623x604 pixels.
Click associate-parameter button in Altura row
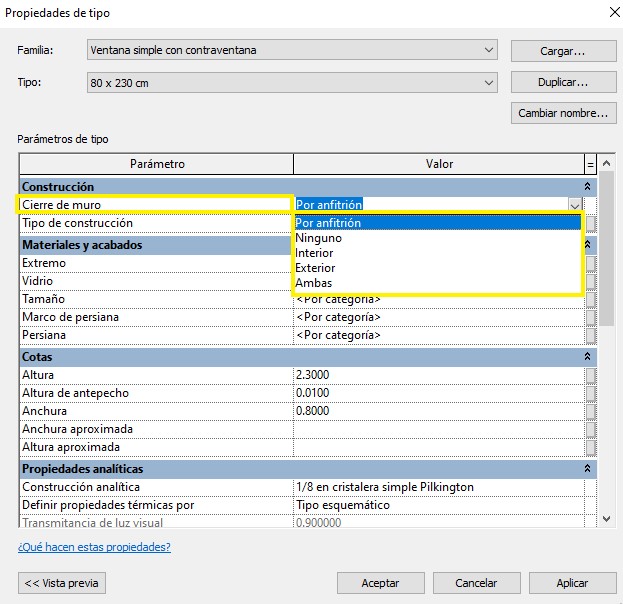coord(590,375)
